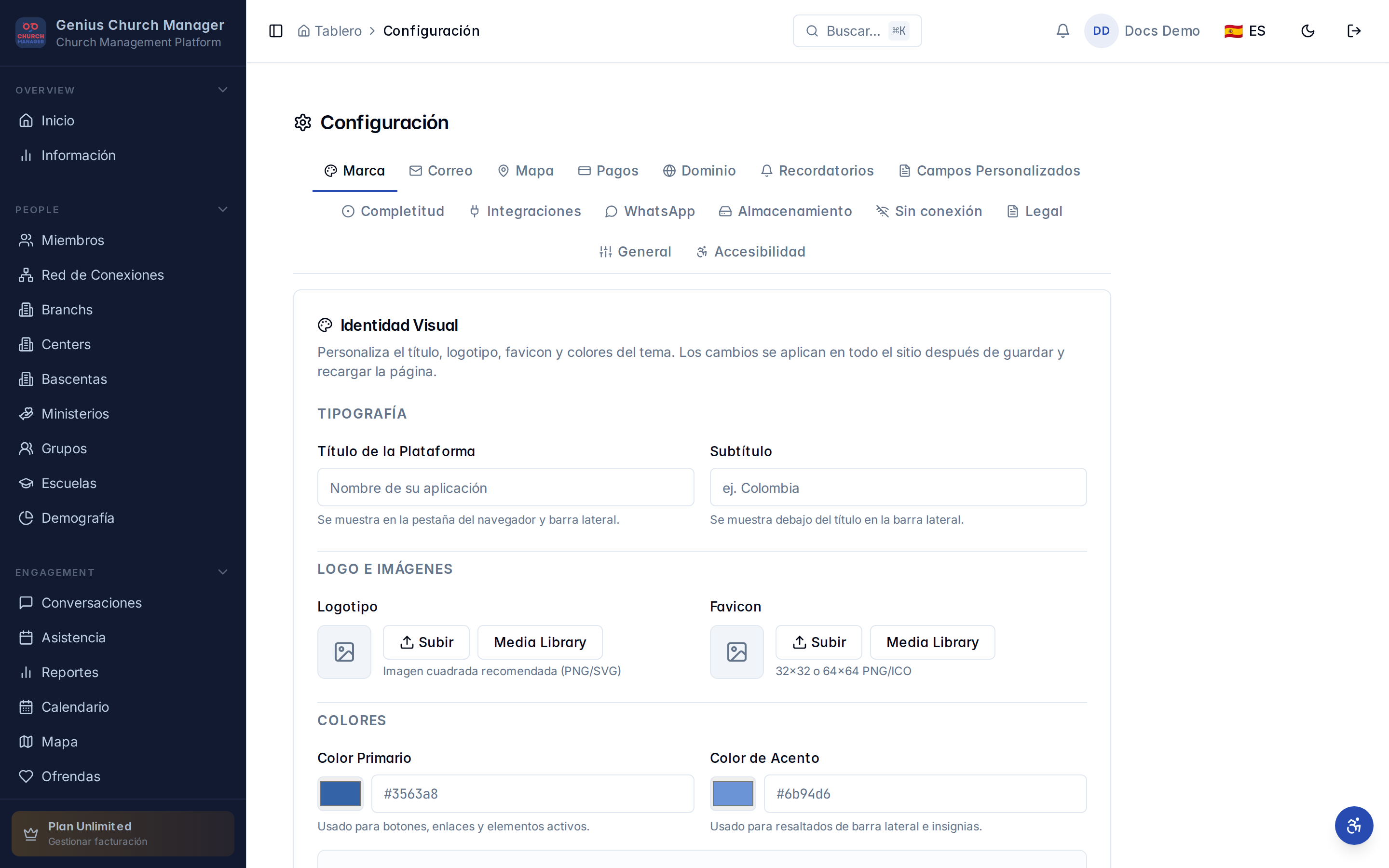Switch to the Pagos tab

tap(608, 171)
